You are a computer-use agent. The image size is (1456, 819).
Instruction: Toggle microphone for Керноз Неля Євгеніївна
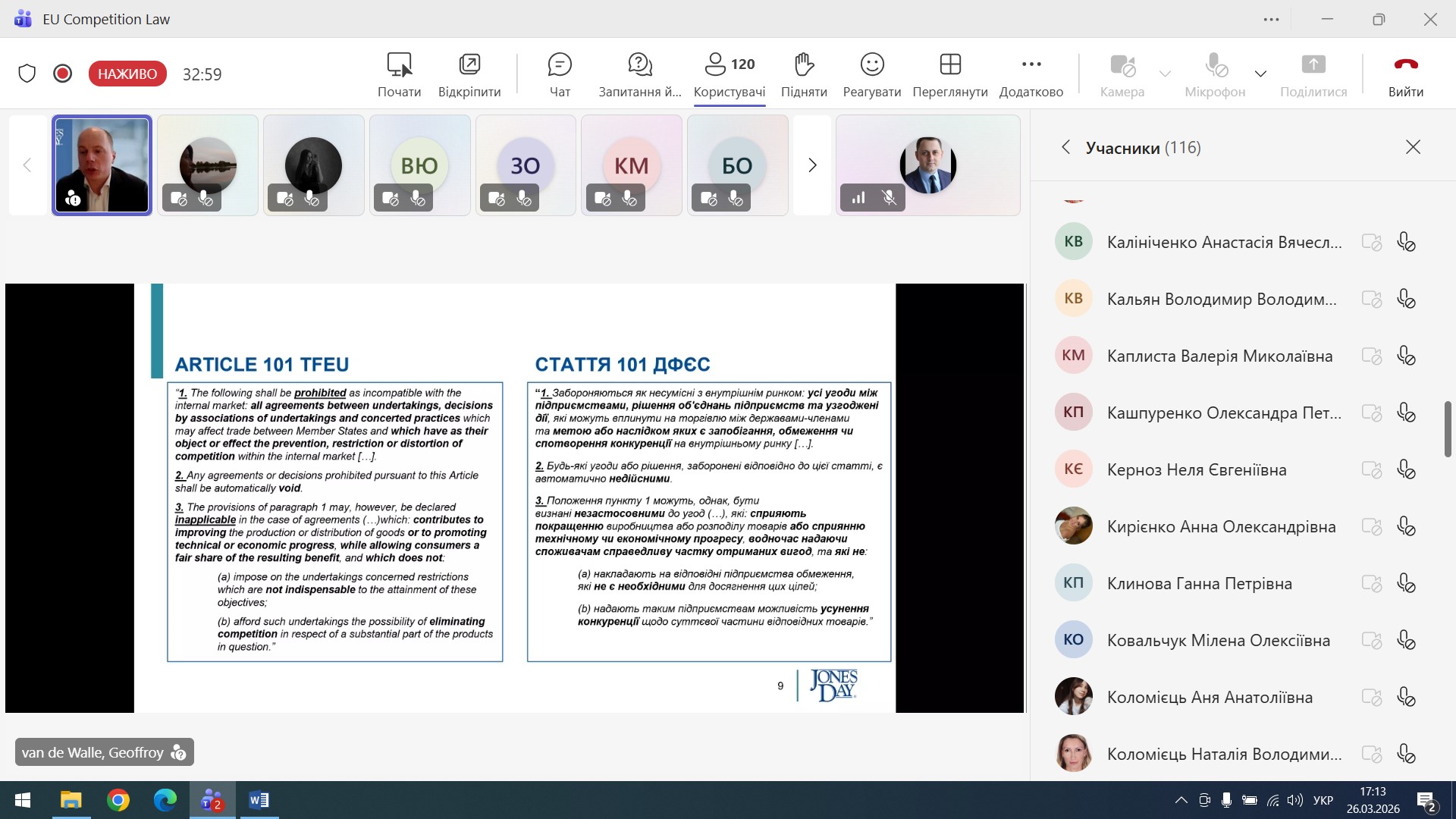[1406, 470]
